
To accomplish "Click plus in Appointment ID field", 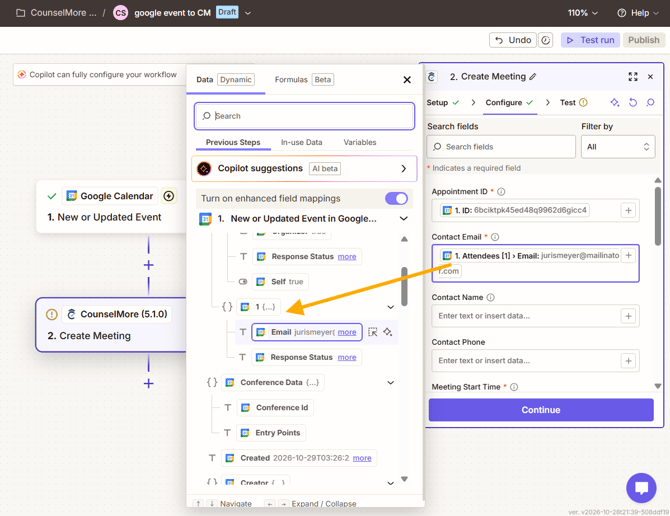I will tap(628, 210).
